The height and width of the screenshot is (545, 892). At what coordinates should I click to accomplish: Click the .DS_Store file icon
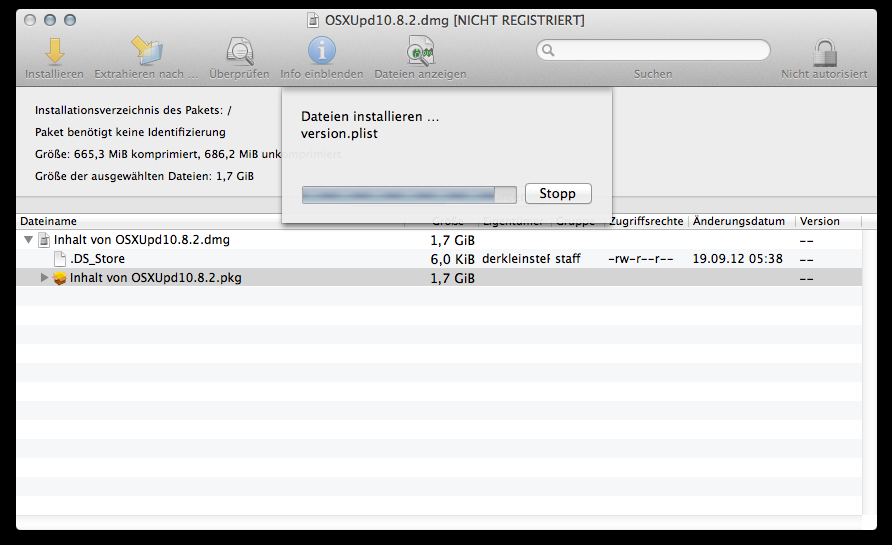click(60, 259)
